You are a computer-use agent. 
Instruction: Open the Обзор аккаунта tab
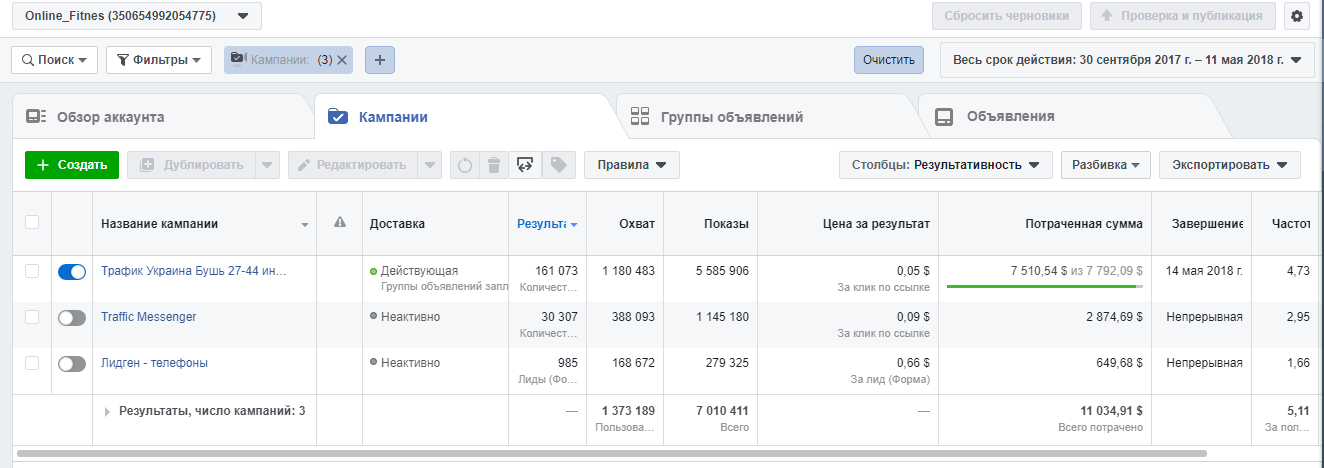(110, 117)
